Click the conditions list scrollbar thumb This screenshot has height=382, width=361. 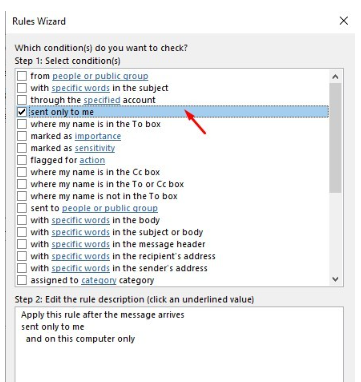coord(335,138)
